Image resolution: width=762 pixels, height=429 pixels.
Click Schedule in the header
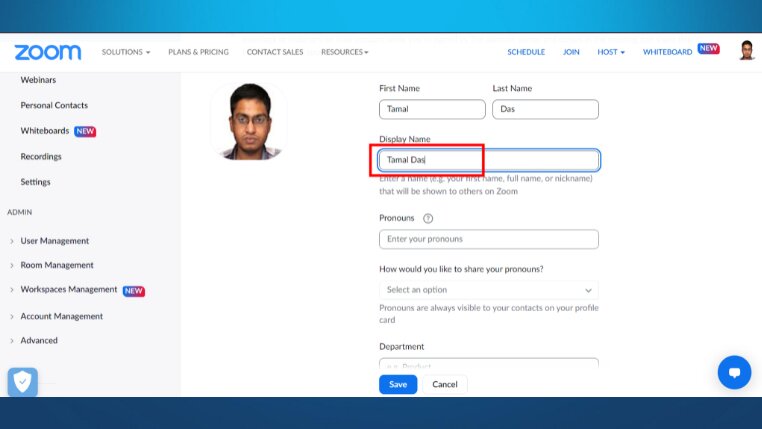[526, 52]
